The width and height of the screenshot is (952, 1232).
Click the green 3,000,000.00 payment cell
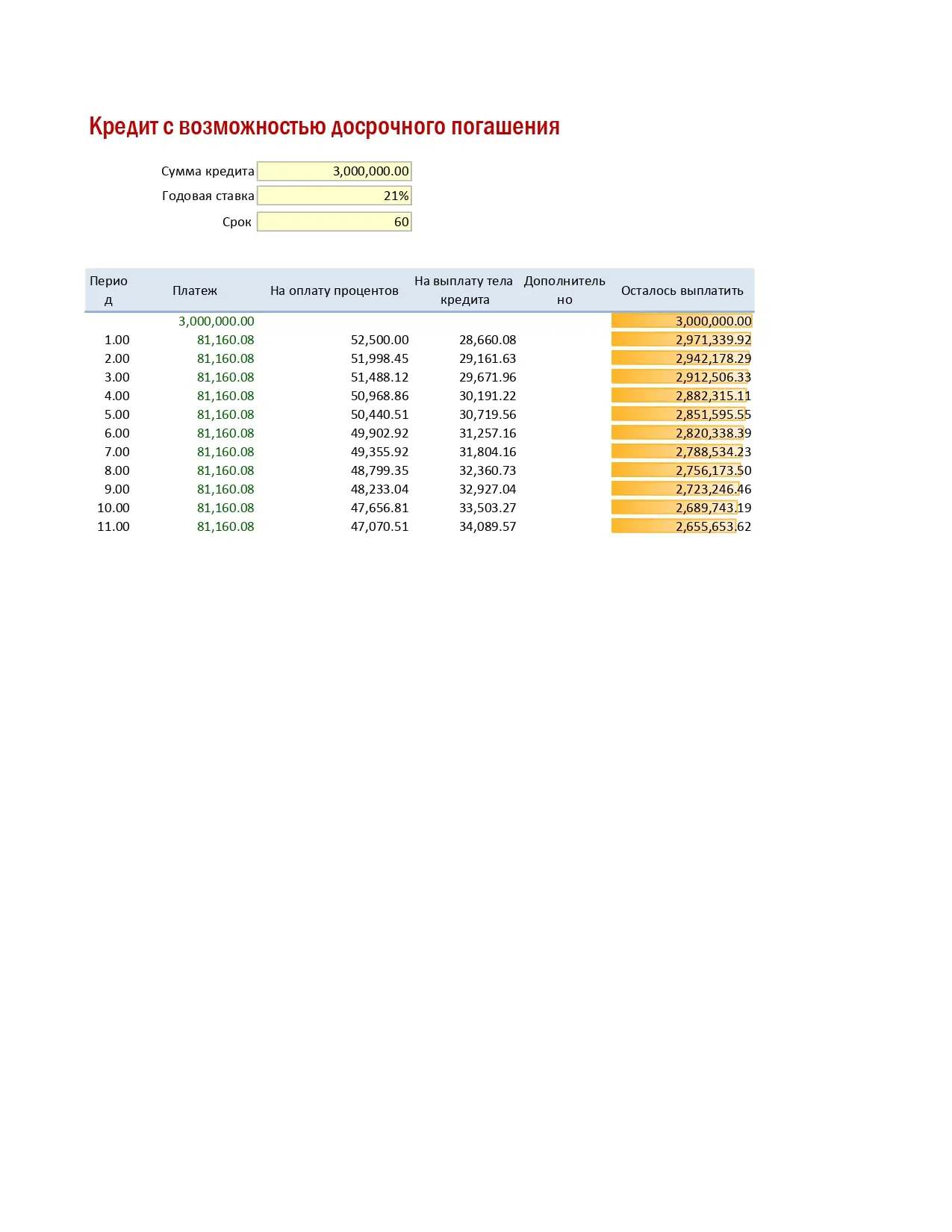click(216, 321)
